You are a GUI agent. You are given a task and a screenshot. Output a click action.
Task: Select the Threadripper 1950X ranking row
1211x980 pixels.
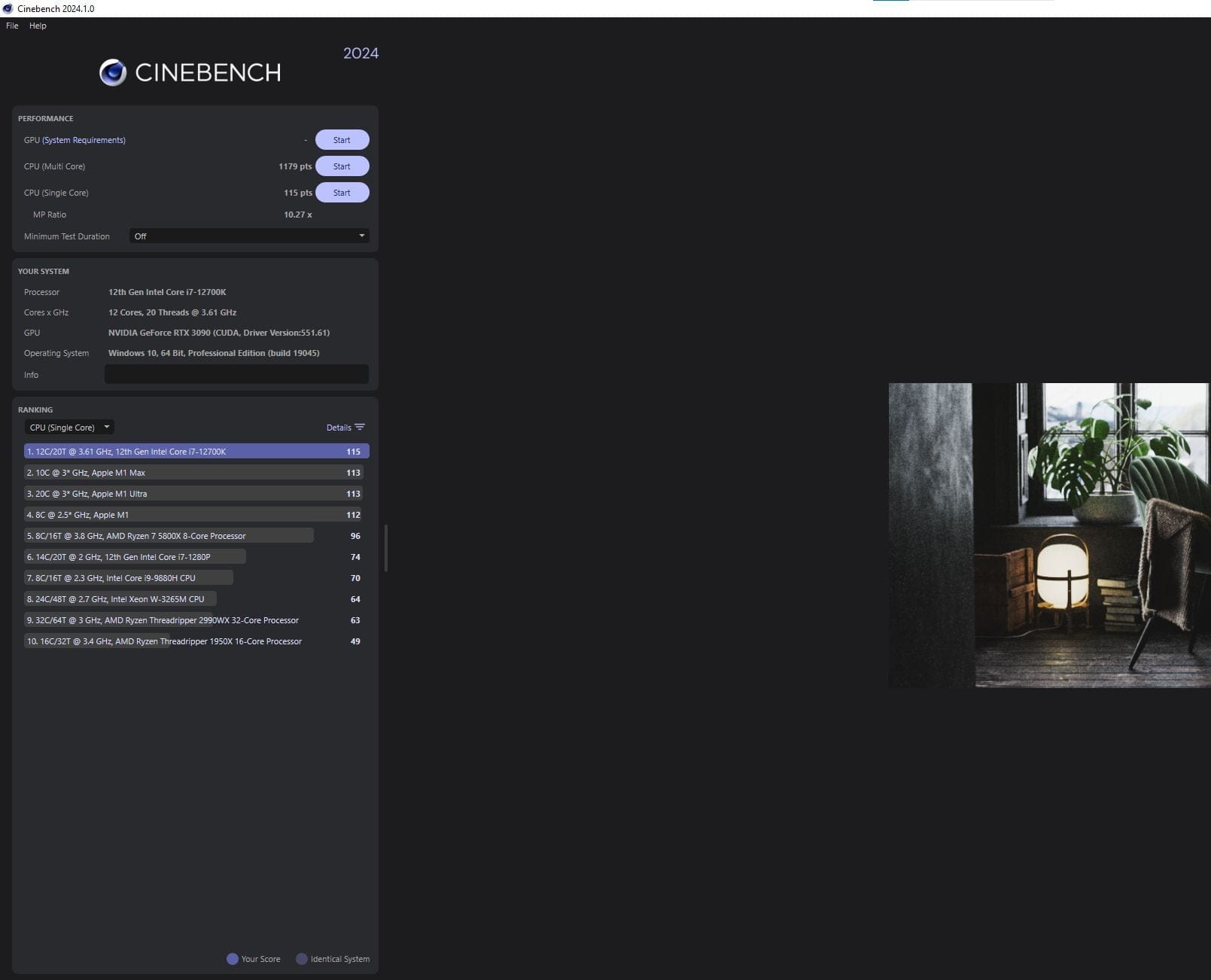point(196,641)
